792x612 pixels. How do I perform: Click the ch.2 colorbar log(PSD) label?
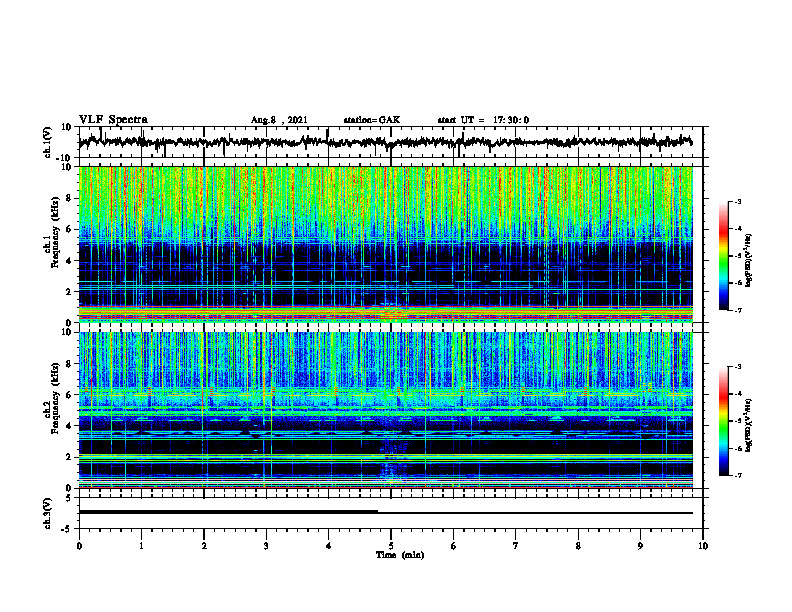point(749,424)
